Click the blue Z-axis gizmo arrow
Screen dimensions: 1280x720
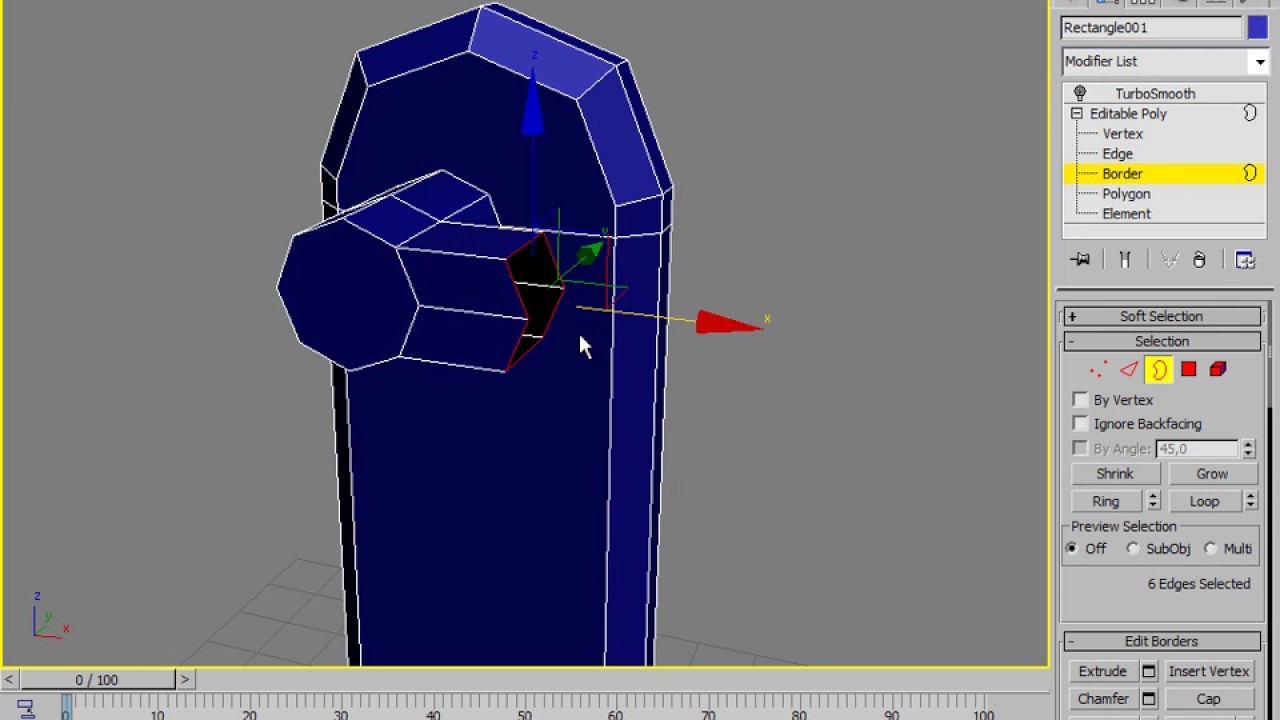pyautogui.click(x=532, y=103)
